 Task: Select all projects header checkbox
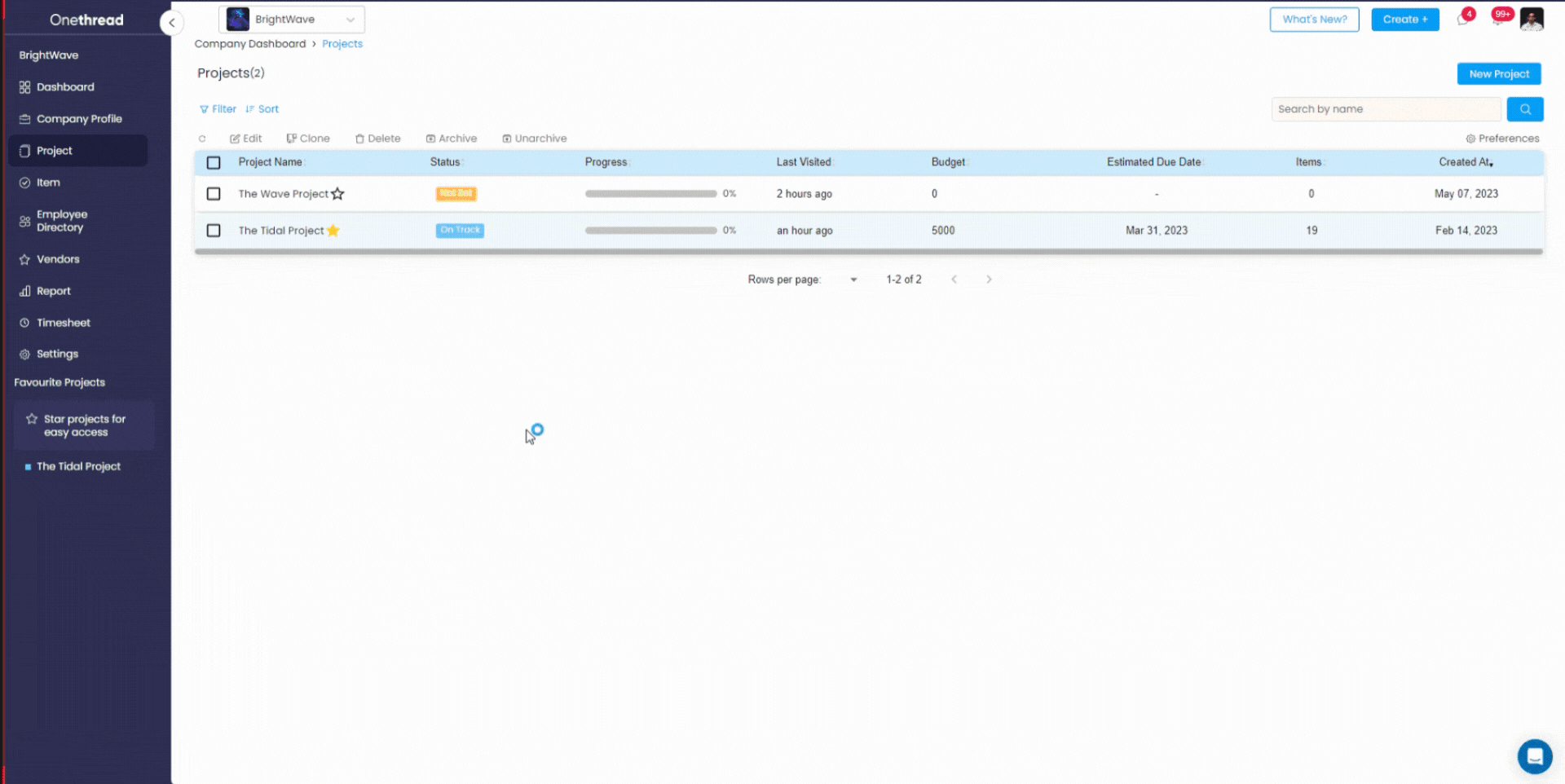[214, 163]
